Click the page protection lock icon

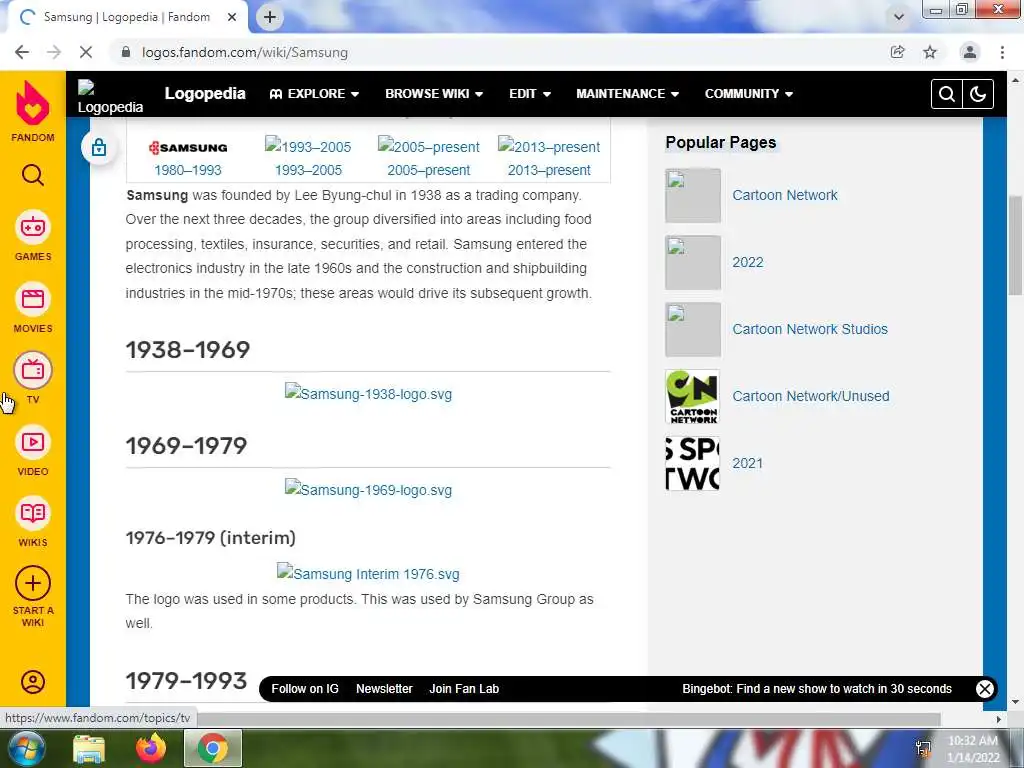[99, 147]
